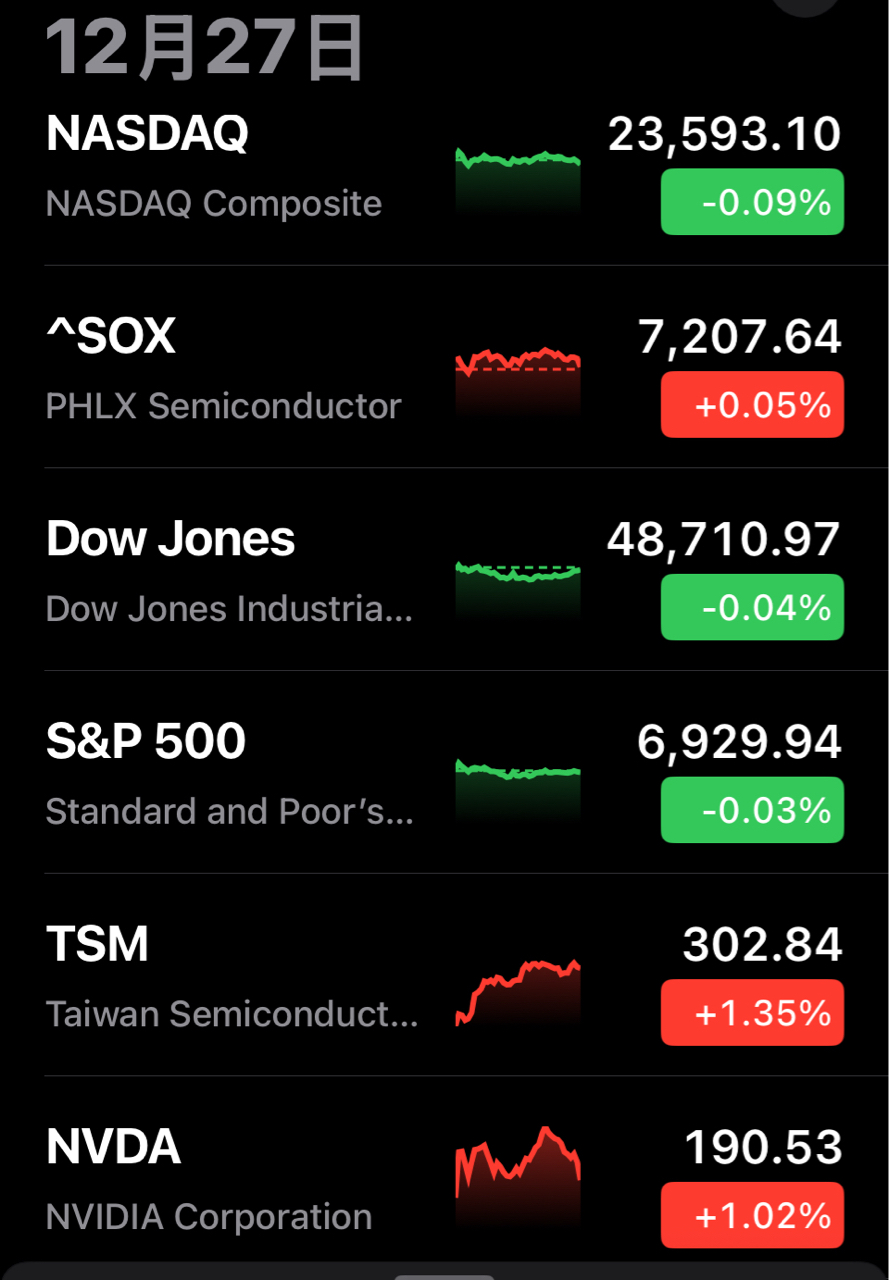This screenshot has height=1280, width=889.
Task: Toggle Dow Jones -0.04% change badge
Action: pyautogui.click(x=752, y=607)
